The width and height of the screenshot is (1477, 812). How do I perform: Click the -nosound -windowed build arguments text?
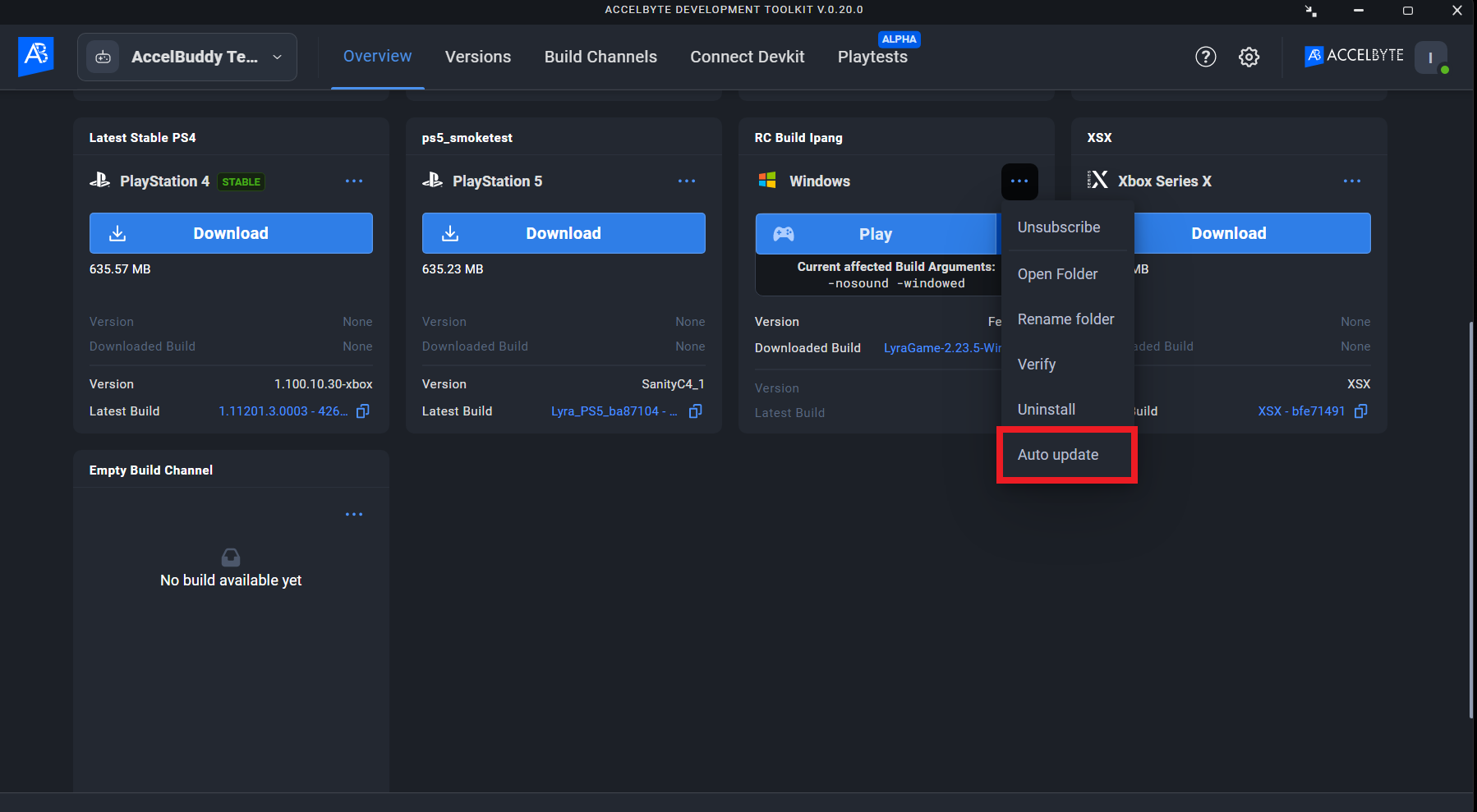896,283
